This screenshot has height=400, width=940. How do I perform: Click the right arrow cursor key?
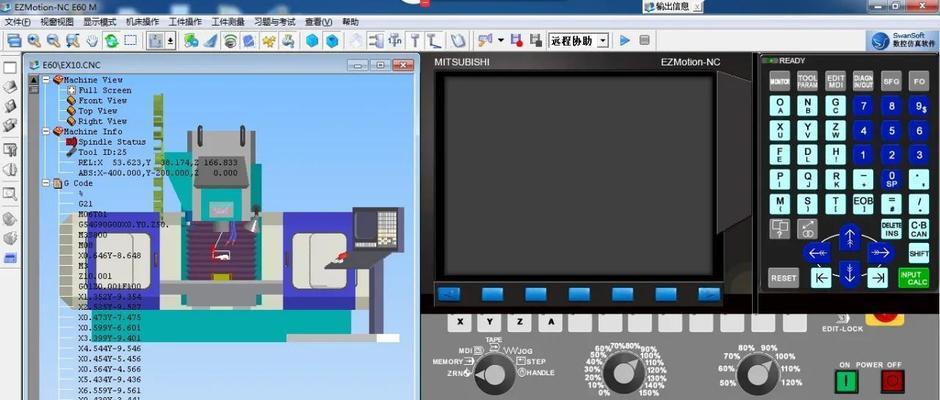pyautogui.click(x=881, y=253)
